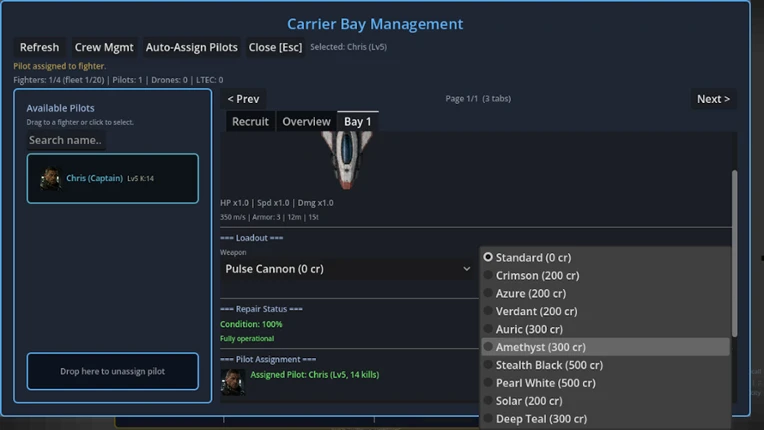Click the weapon dropdown chevron arrow

point(466,269)
